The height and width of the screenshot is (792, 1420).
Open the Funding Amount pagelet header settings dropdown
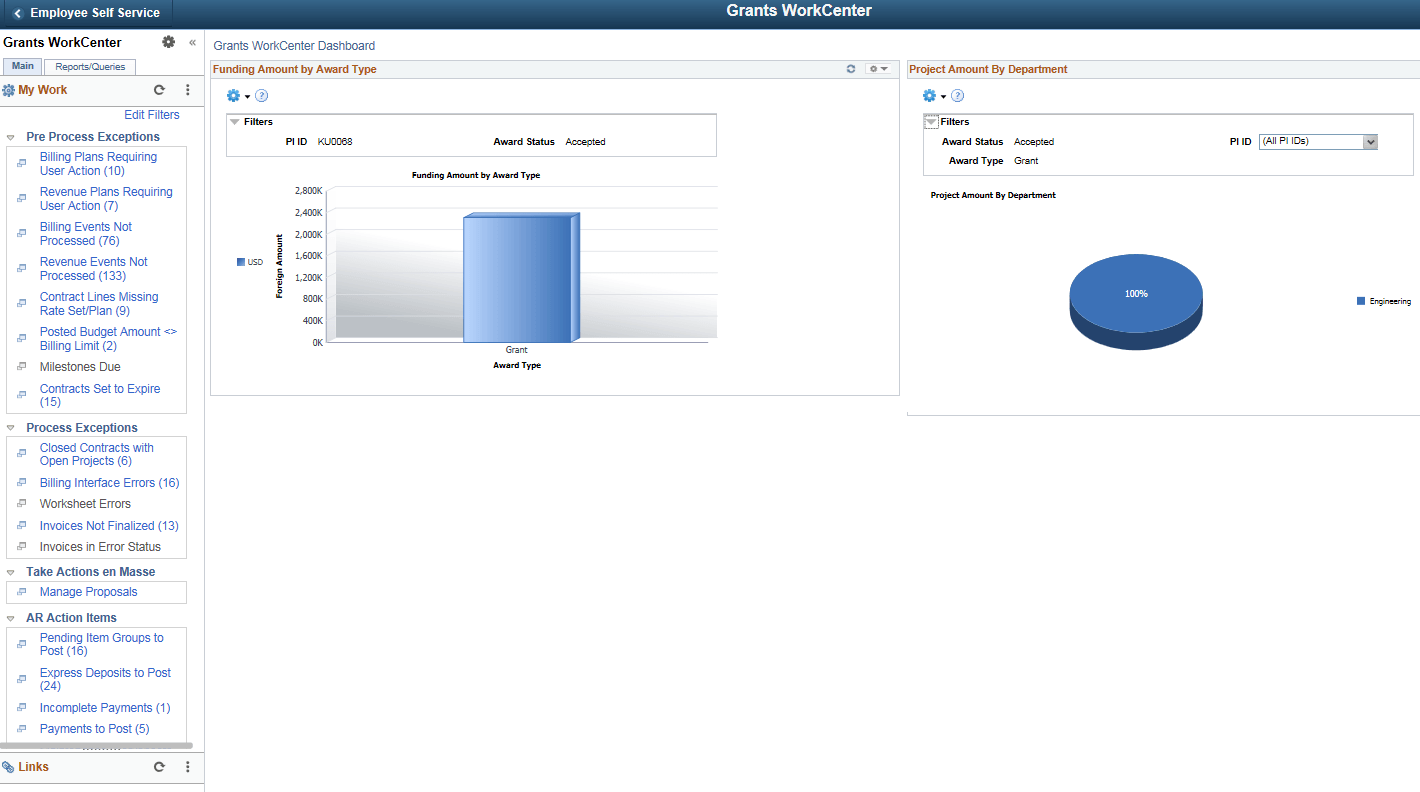coord(878,69)
